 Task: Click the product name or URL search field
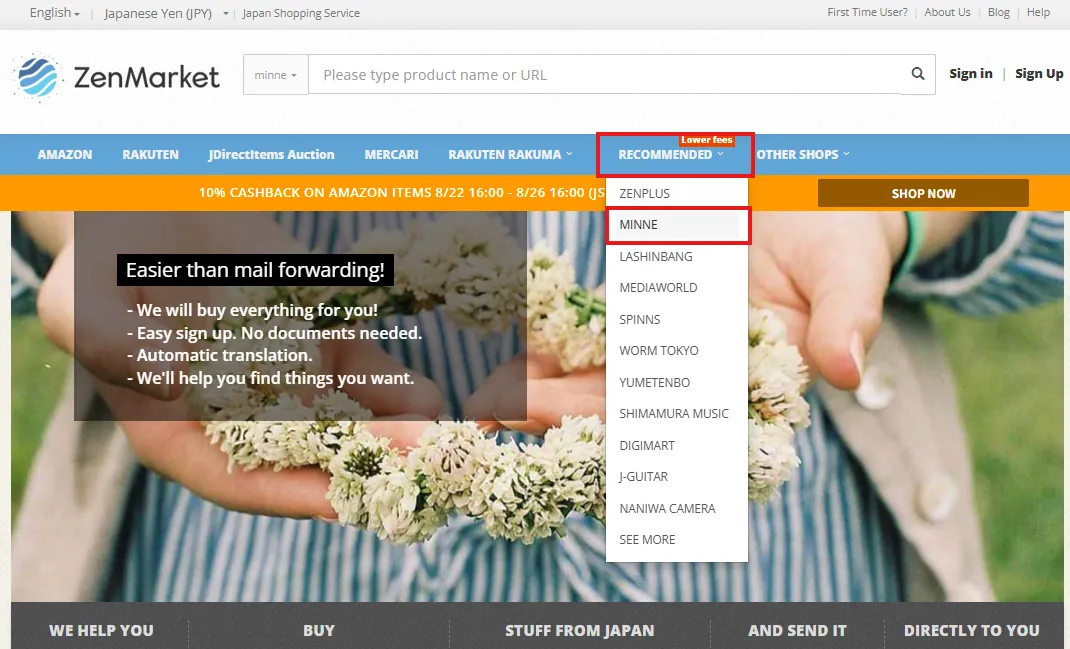point(605,74)
